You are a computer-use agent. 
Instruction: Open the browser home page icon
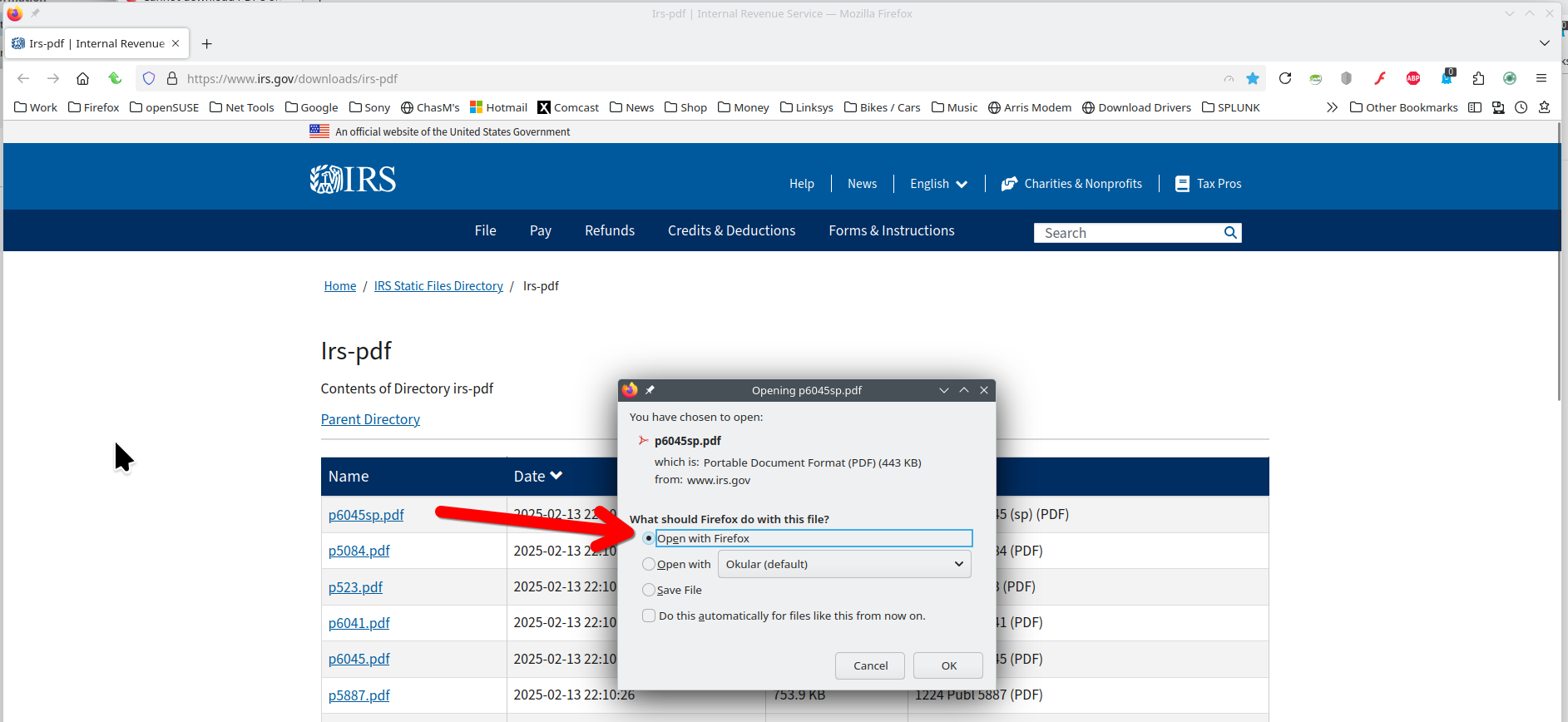click(82, 78)
